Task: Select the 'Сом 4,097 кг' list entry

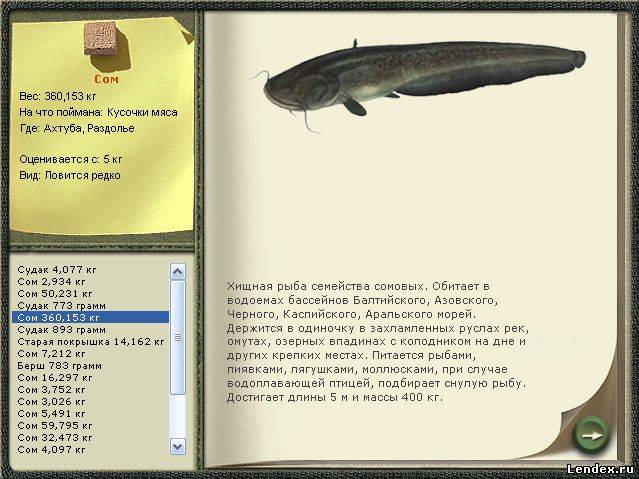Action: click(x=51, y=450)
